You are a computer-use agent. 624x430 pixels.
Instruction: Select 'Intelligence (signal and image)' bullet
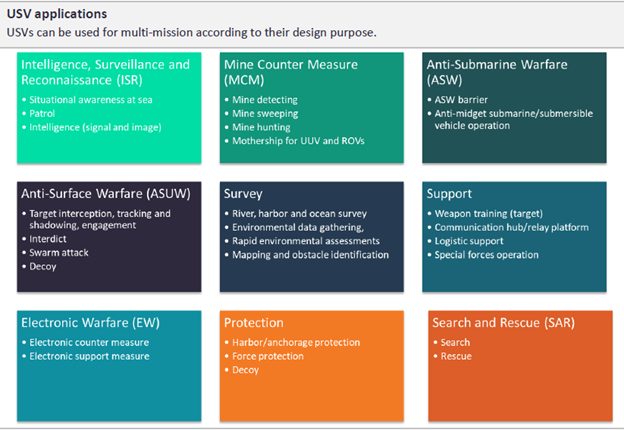[x=95, y=127]
